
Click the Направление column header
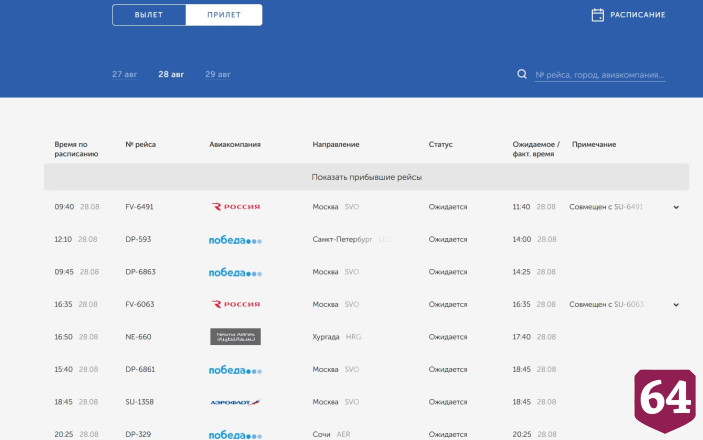click(x=336, y=144)
